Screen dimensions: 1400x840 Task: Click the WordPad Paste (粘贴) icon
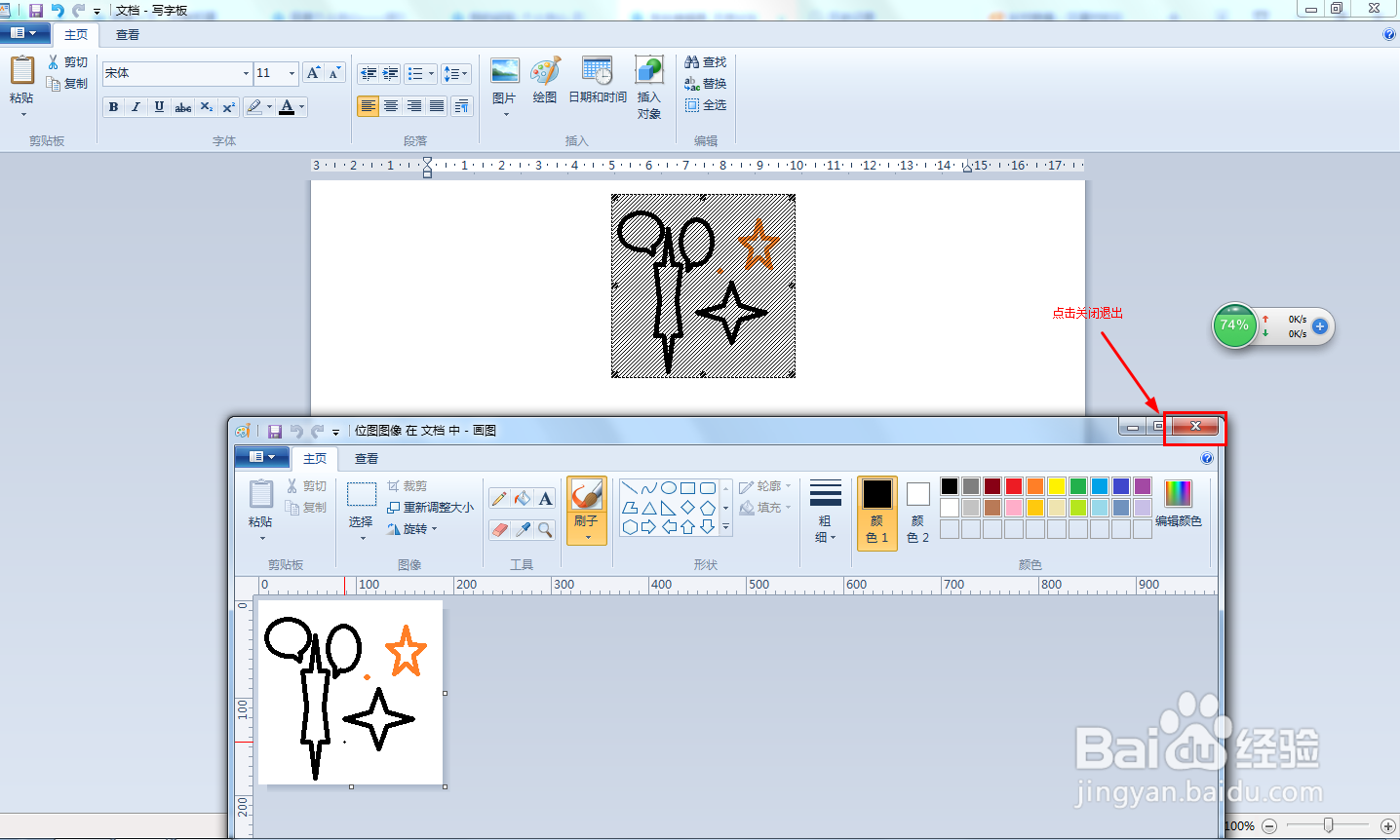point(22,71)
